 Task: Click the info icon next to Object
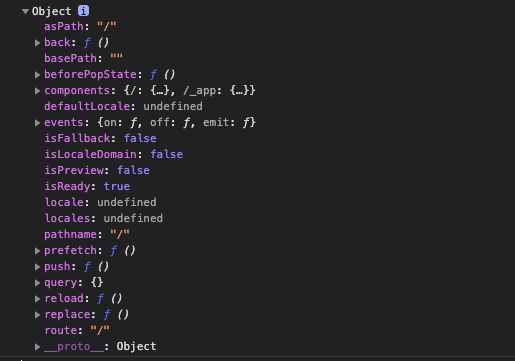click(x=83, y=11)
